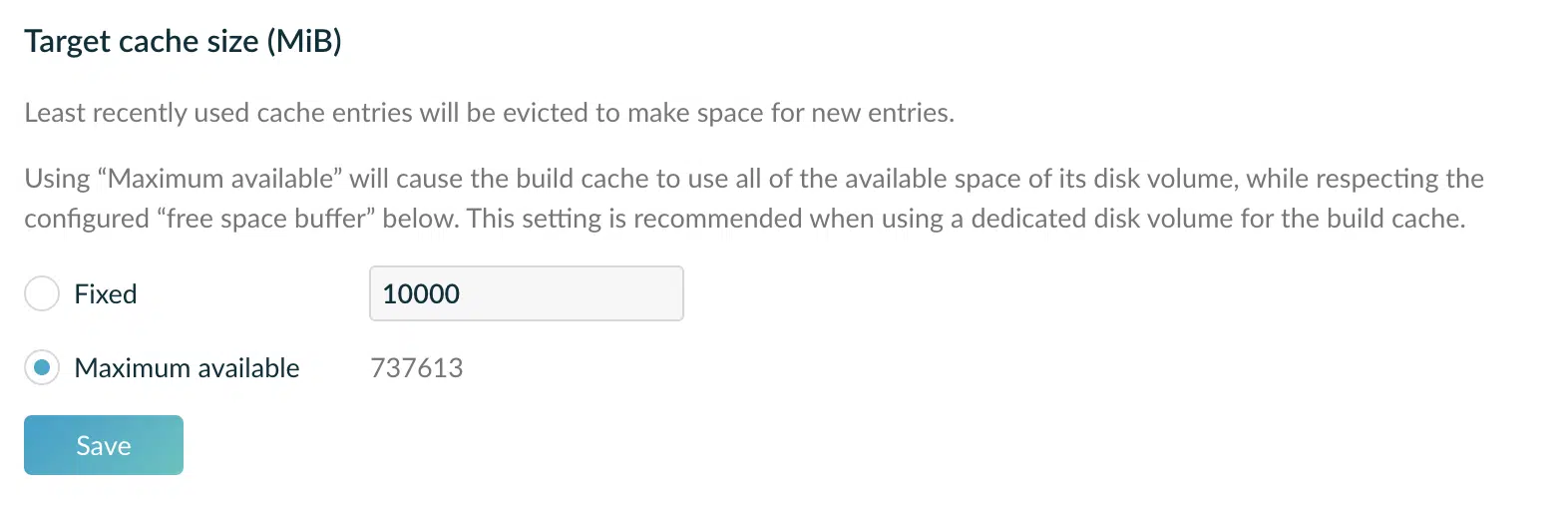Click the Maximum available option label

point(187,368)
